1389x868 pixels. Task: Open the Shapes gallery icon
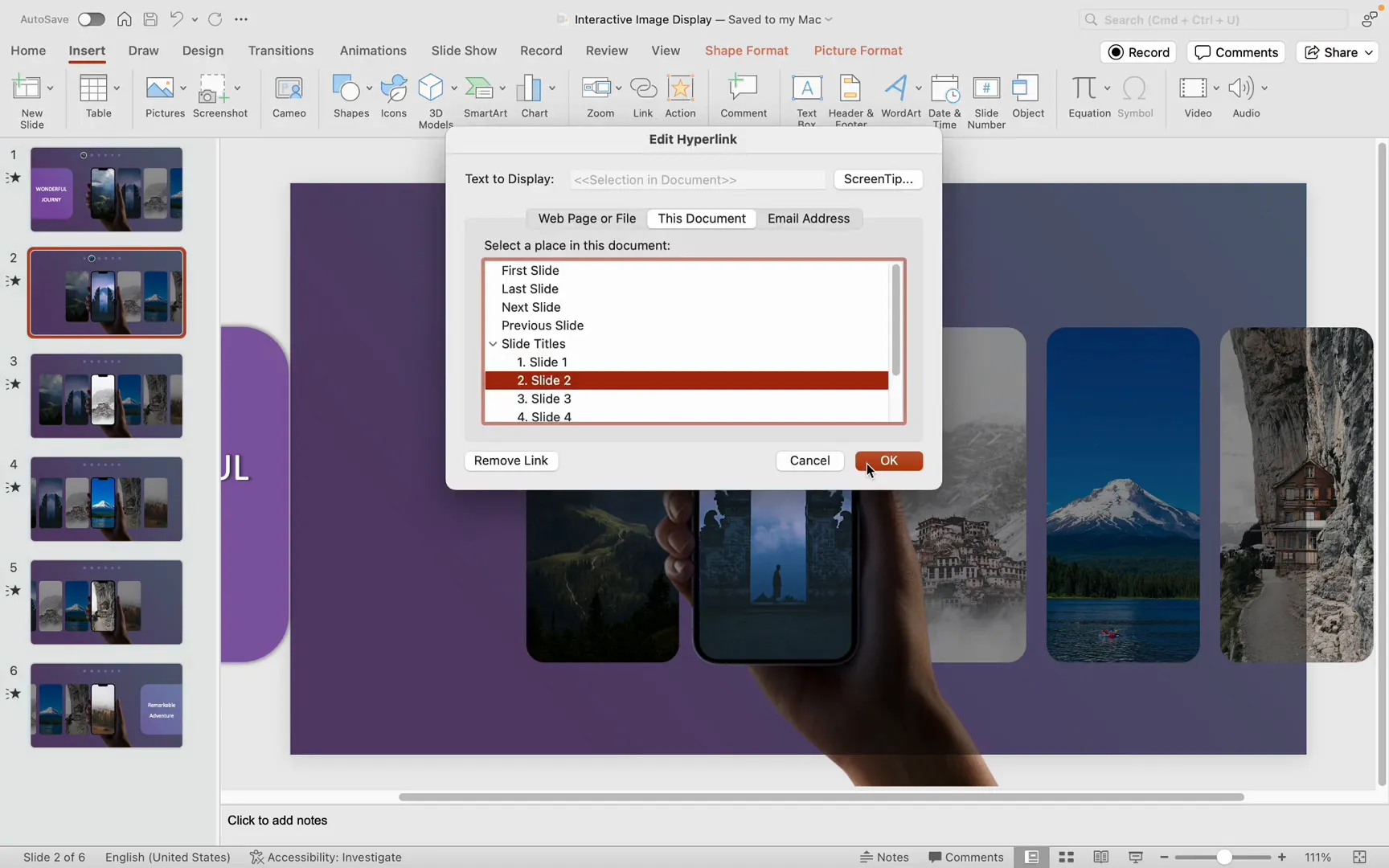click(x=346, y=88)
